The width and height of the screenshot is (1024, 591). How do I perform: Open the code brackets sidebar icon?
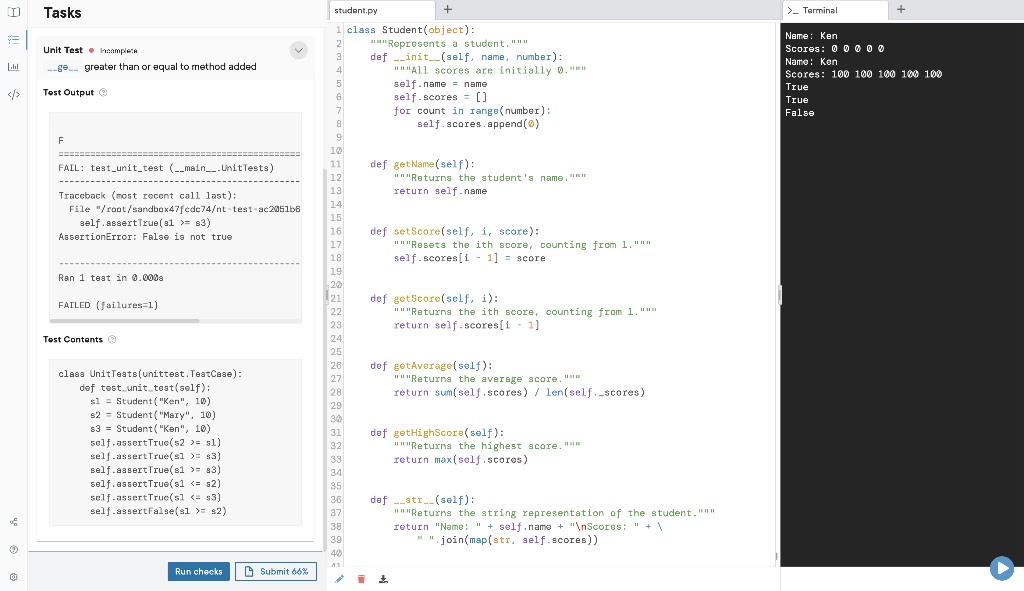pyautogui.click(x=14, y=94)
